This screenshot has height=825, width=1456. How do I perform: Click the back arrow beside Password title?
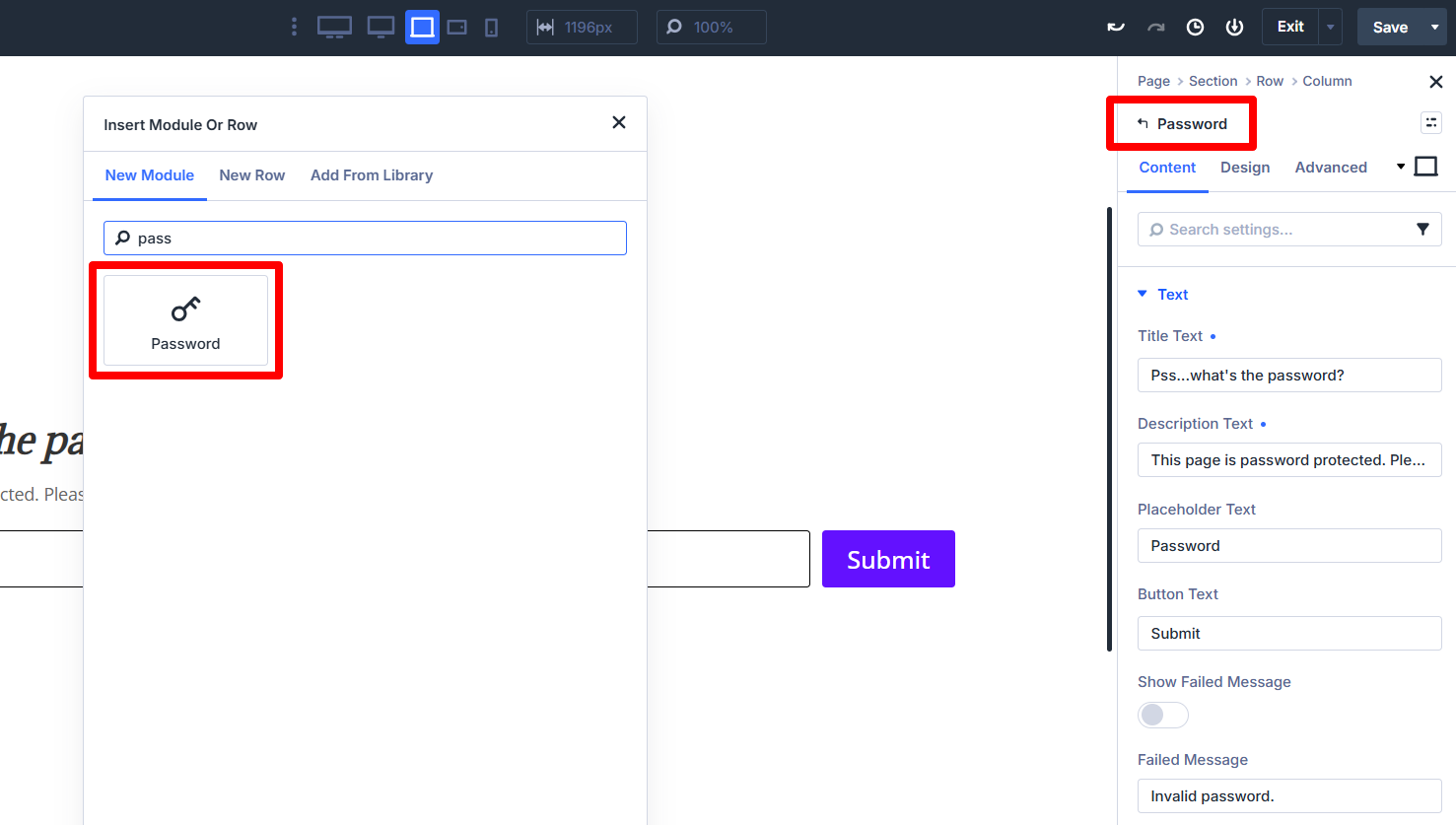1143,123
